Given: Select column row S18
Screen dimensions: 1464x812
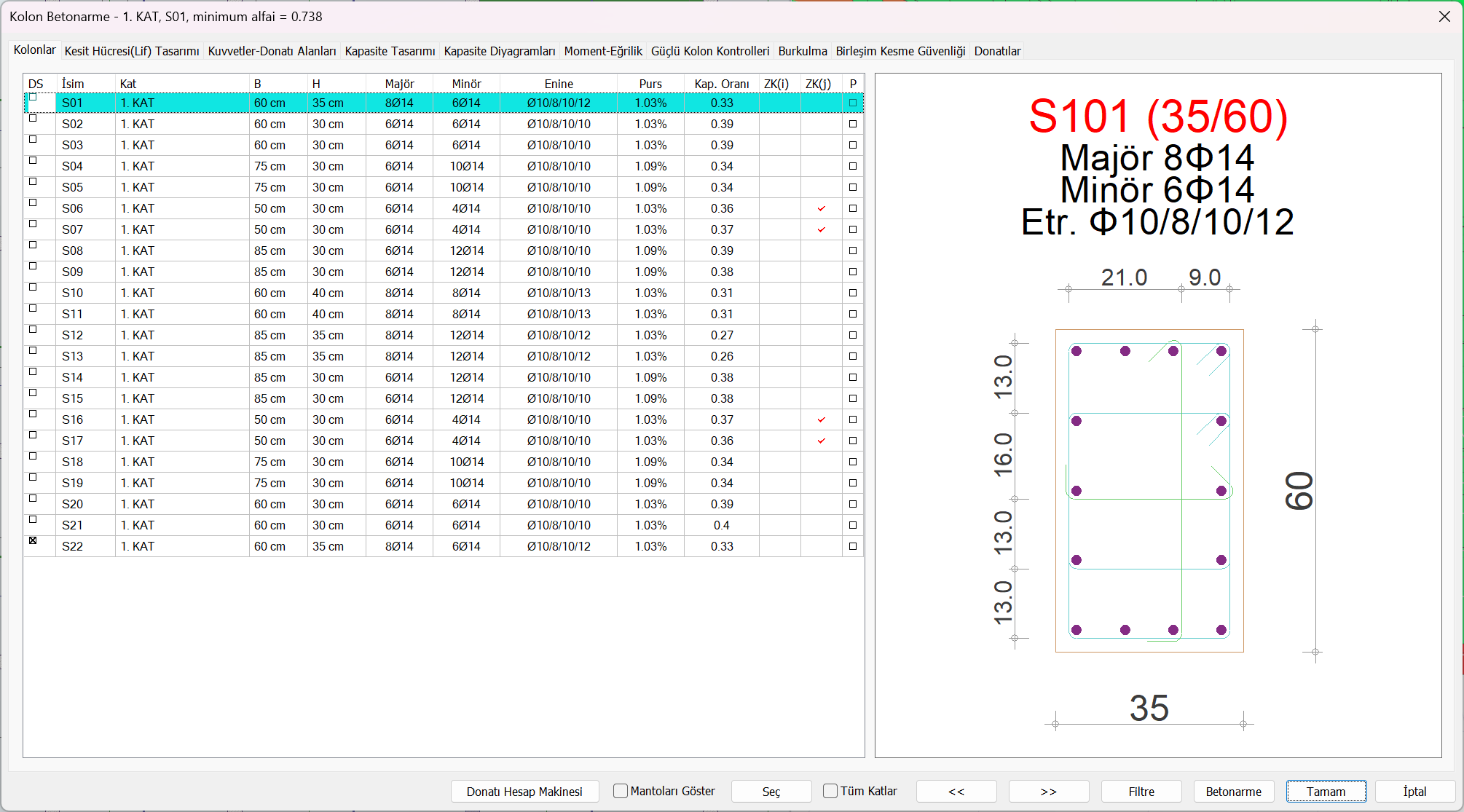Looking at the screenshot, I should pyautogui.click(x=444, y=462).
